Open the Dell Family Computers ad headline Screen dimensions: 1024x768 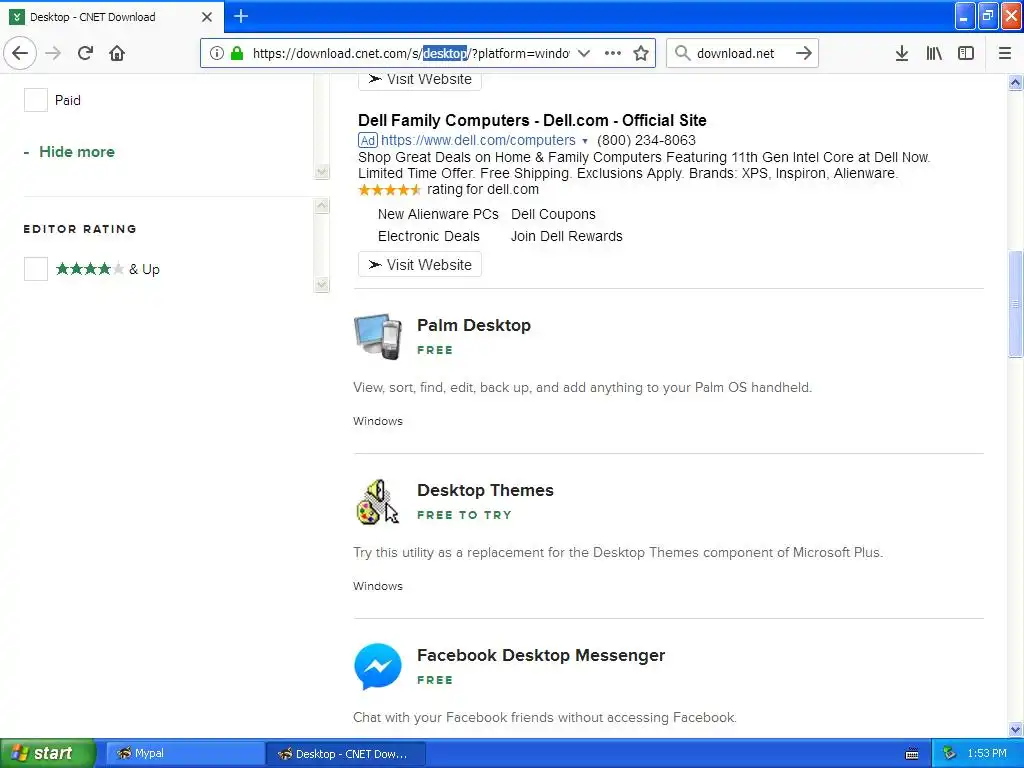[532, 120]
